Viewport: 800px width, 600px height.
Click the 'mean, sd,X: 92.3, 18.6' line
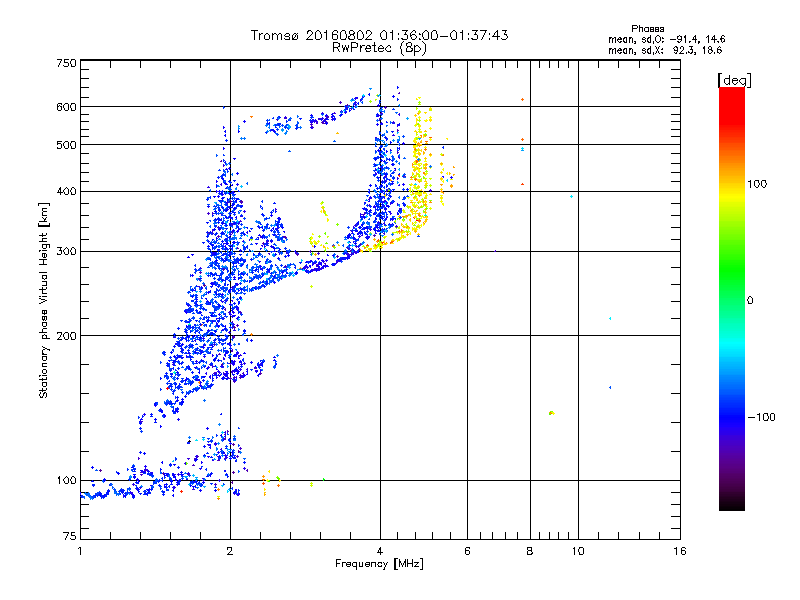(x=665, y=50)
